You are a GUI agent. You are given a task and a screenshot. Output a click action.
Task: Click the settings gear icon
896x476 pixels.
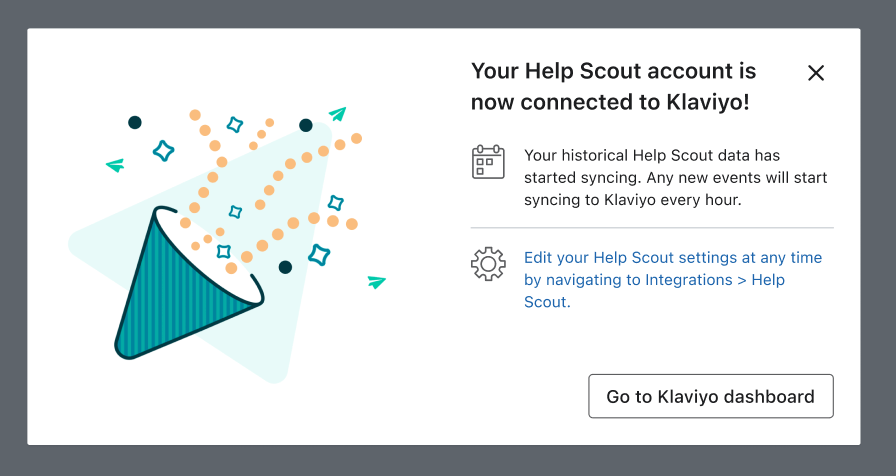coord(488,264)
